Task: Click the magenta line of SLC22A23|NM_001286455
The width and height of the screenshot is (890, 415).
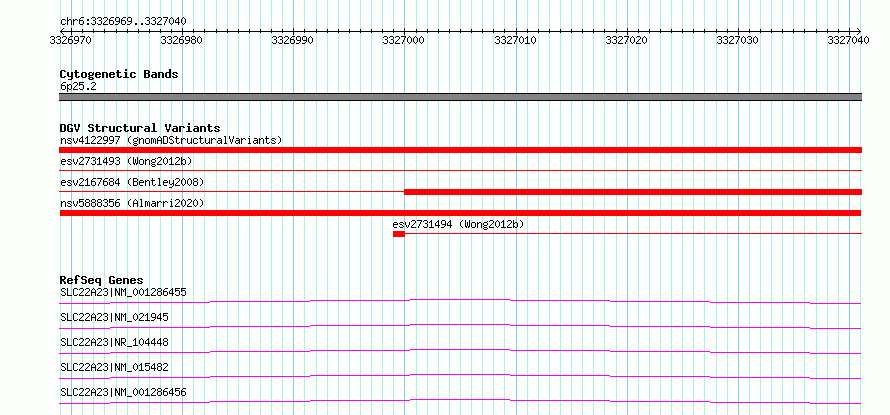Action: click(x=460, y=301)
